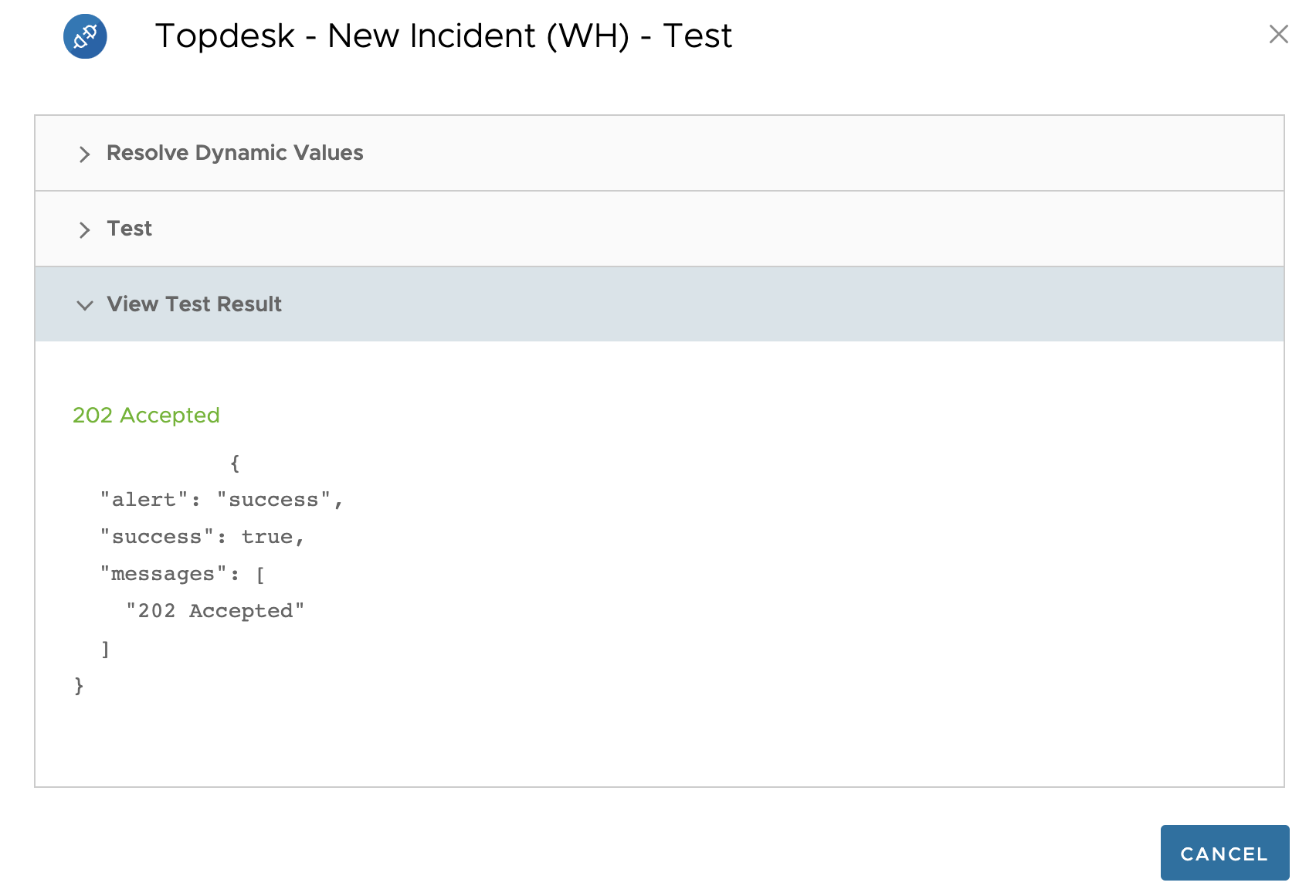Click the opening square bracket after "messages"
1316x896 pixels.
pos(260,574)
